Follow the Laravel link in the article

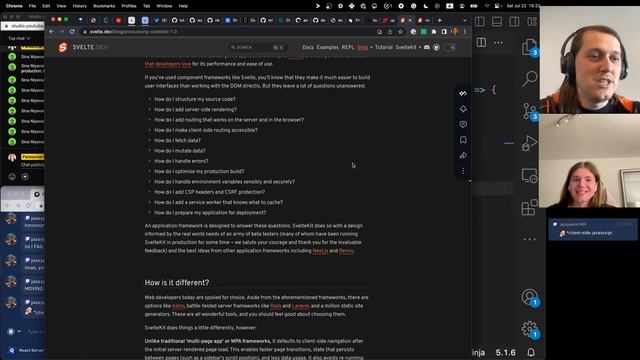click(x=300, y=306)
